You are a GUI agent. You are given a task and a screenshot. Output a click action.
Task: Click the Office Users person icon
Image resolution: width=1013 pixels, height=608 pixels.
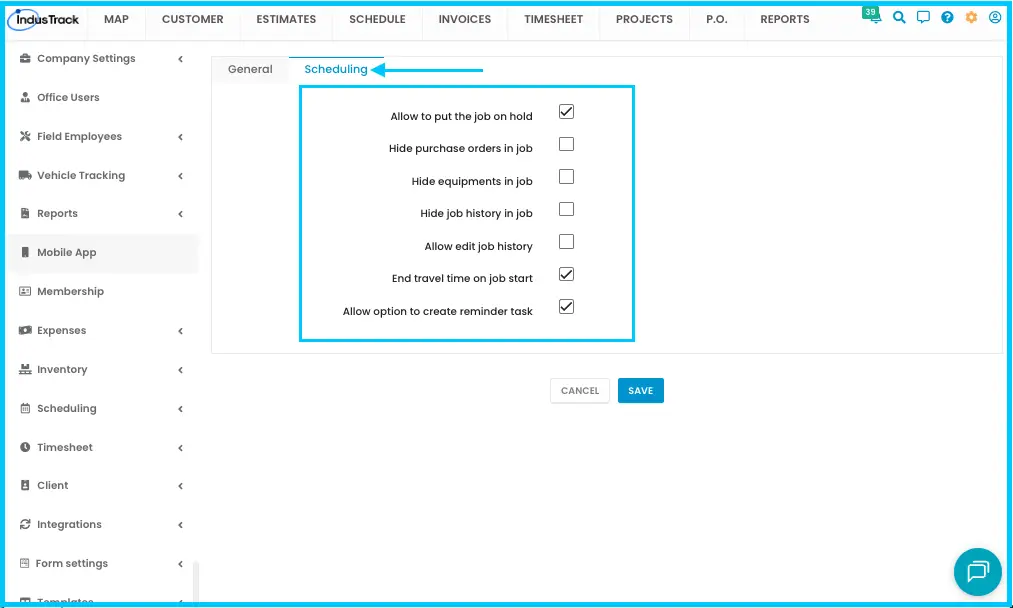click(x=25, y=97)
